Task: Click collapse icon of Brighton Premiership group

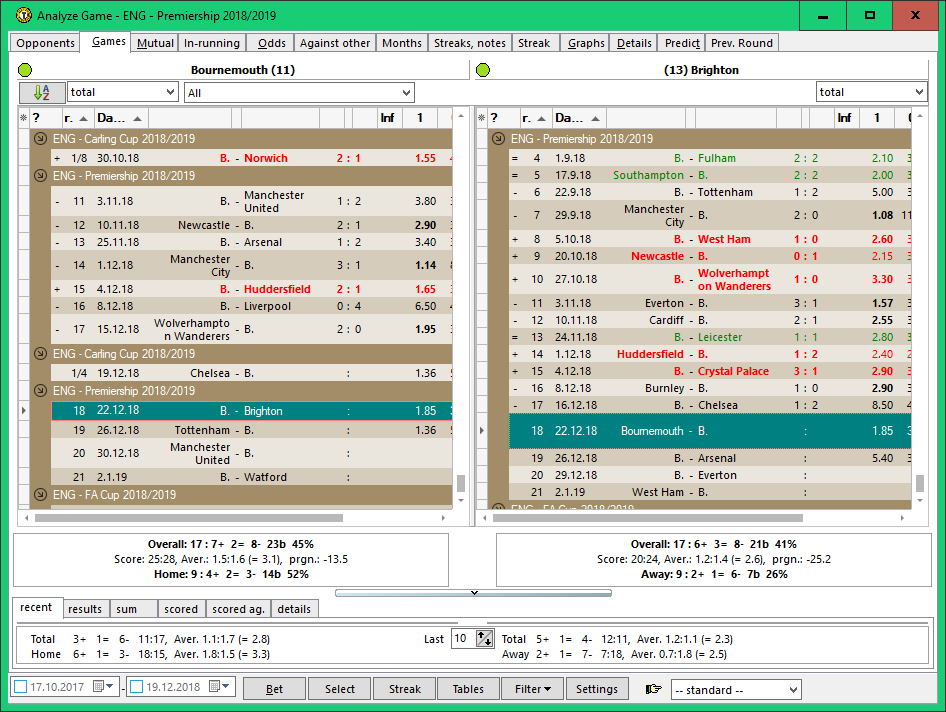Action: (x=499, y=140)
